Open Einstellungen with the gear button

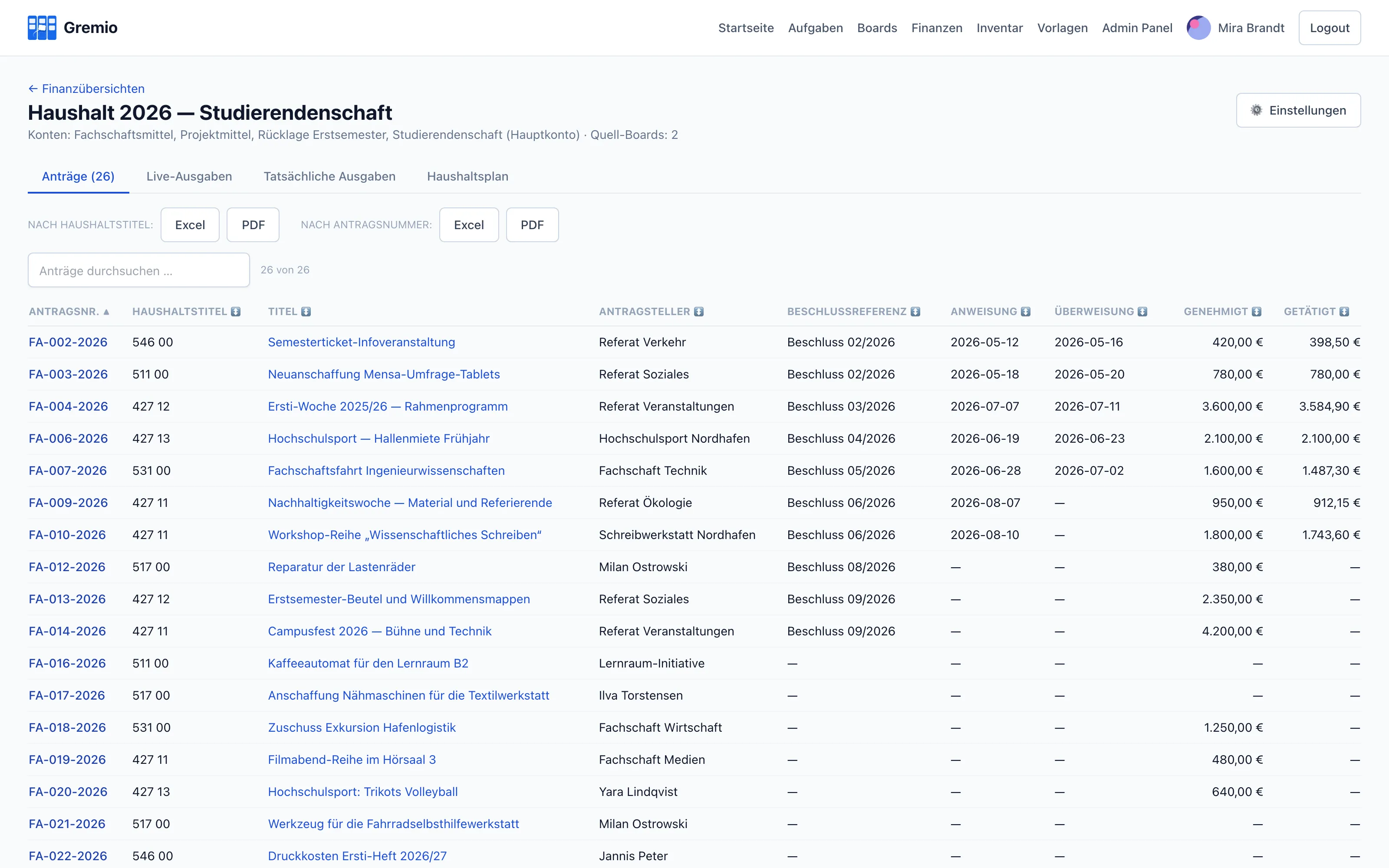point(1298,110)
